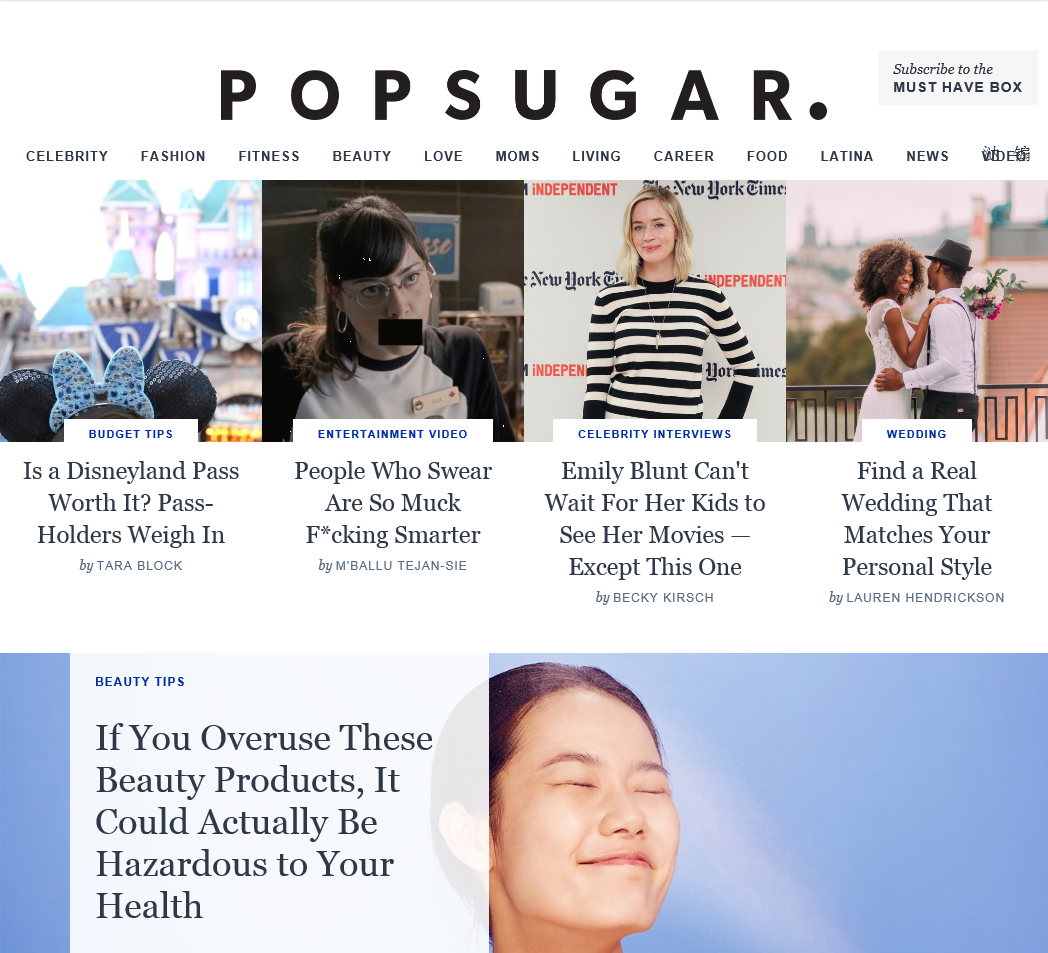This screenshot has width=1048, height=953.
Task: Click the wedding couple photo thumbnail
Action: 917,311
